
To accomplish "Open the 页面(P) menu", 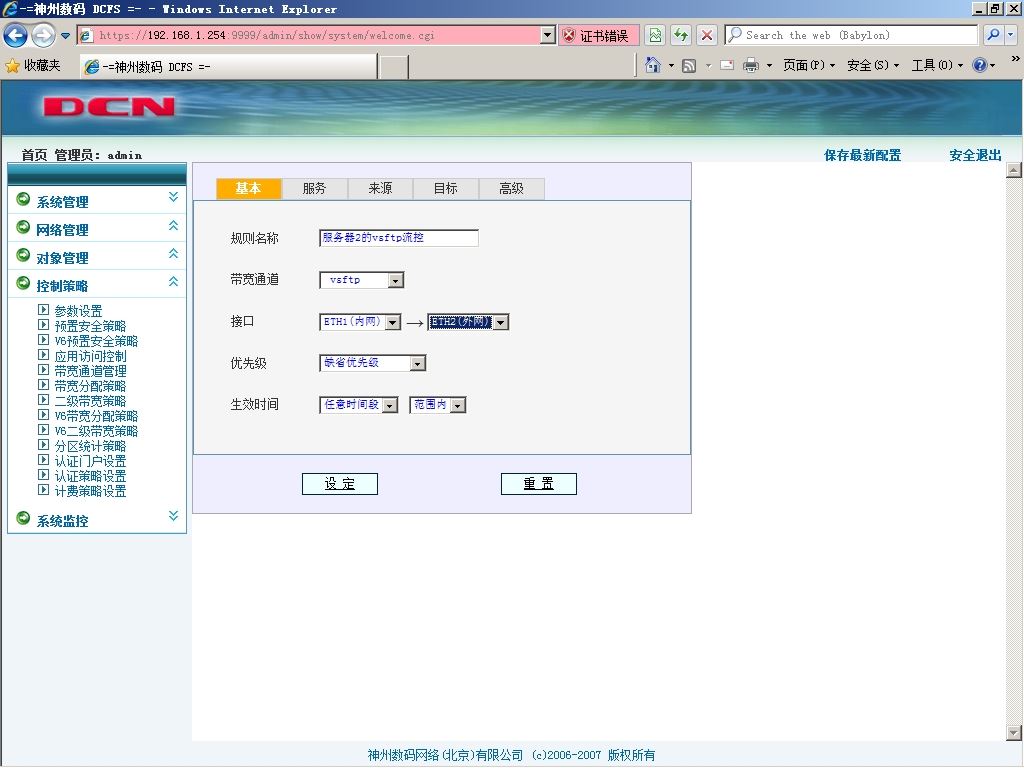I will [x=808, y=65].
